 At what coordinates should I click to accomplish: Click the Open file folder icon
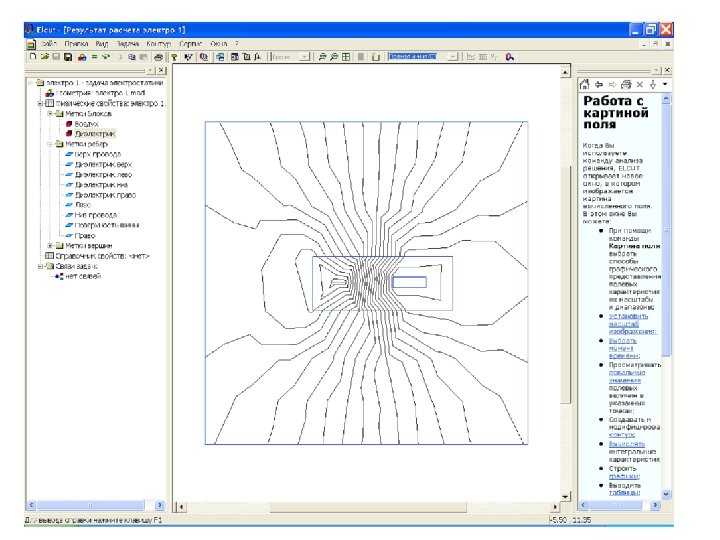[x=45, y=57]
